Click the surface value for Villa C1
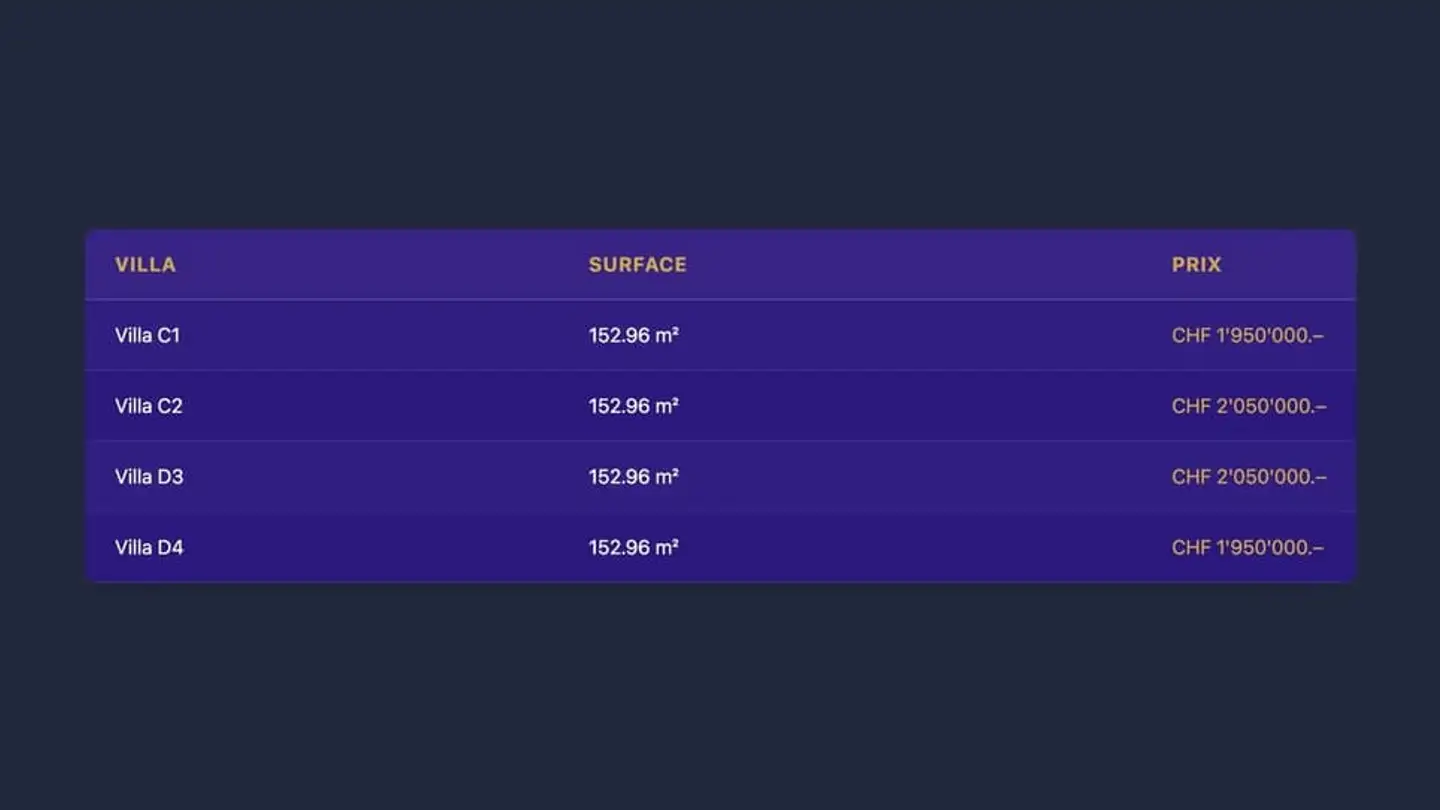Viewport: 1440px width, 810px height. pyautogui.click(x=633, y=336)
